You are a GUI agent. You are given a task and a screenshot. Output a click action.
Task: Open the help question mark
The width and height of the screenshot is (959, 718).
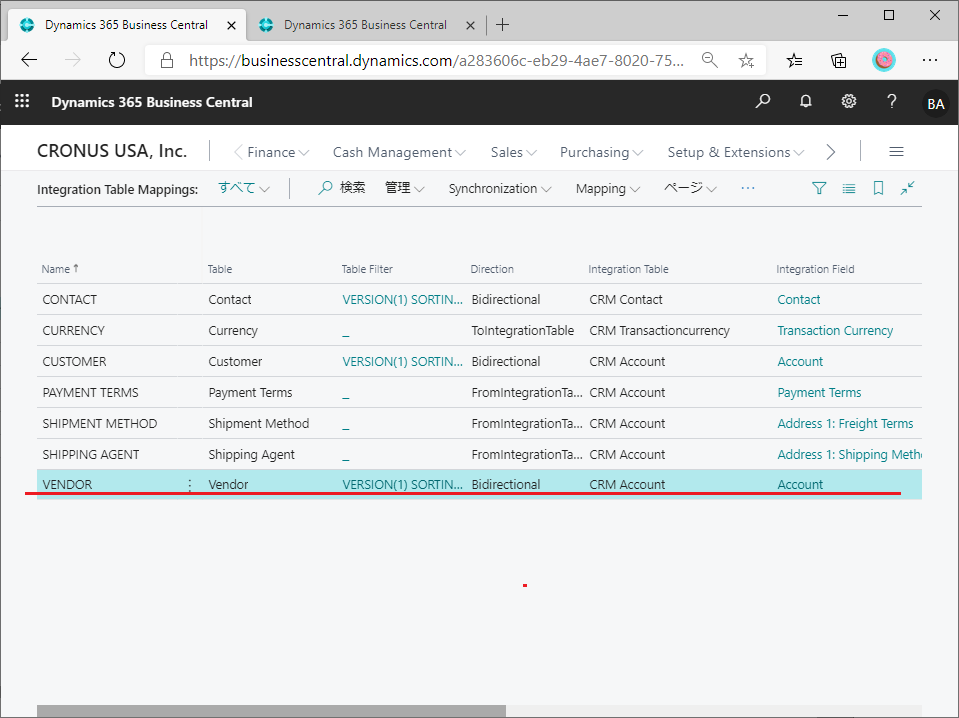(891, 102)
